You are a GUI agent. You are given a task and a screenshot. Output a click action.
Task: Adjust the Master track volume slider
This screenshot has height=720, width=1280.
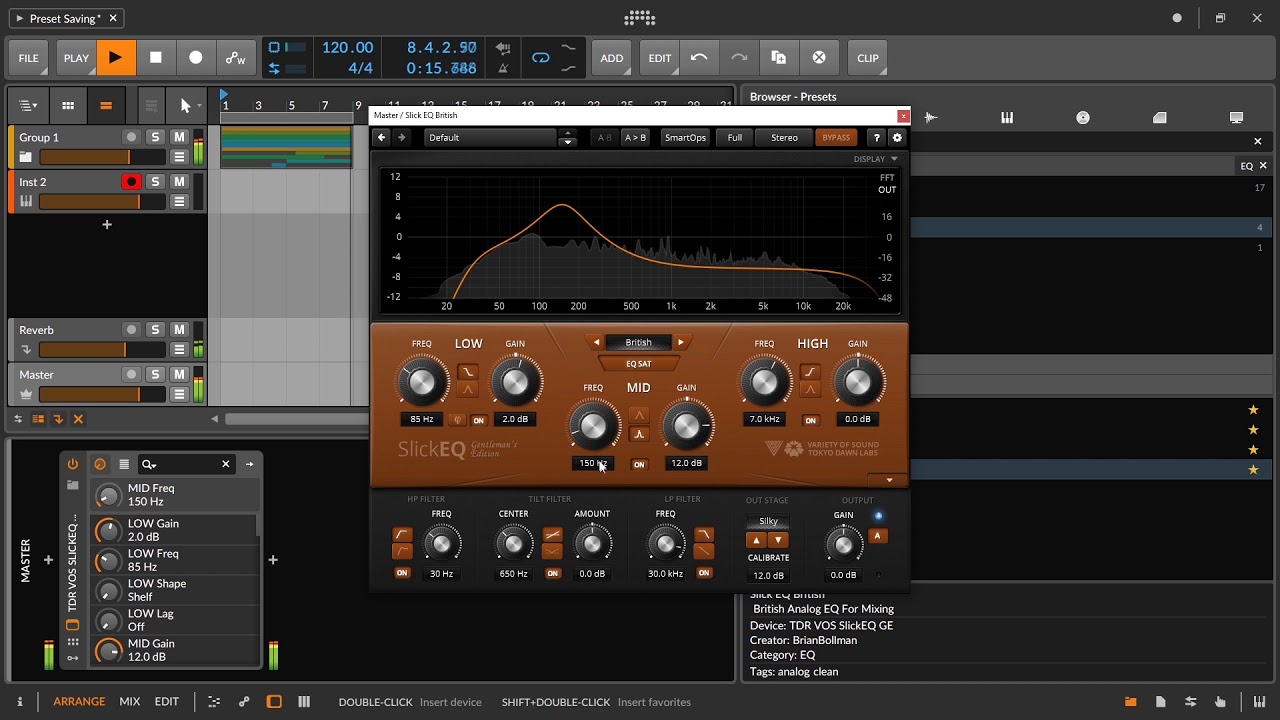coord(102,394)
